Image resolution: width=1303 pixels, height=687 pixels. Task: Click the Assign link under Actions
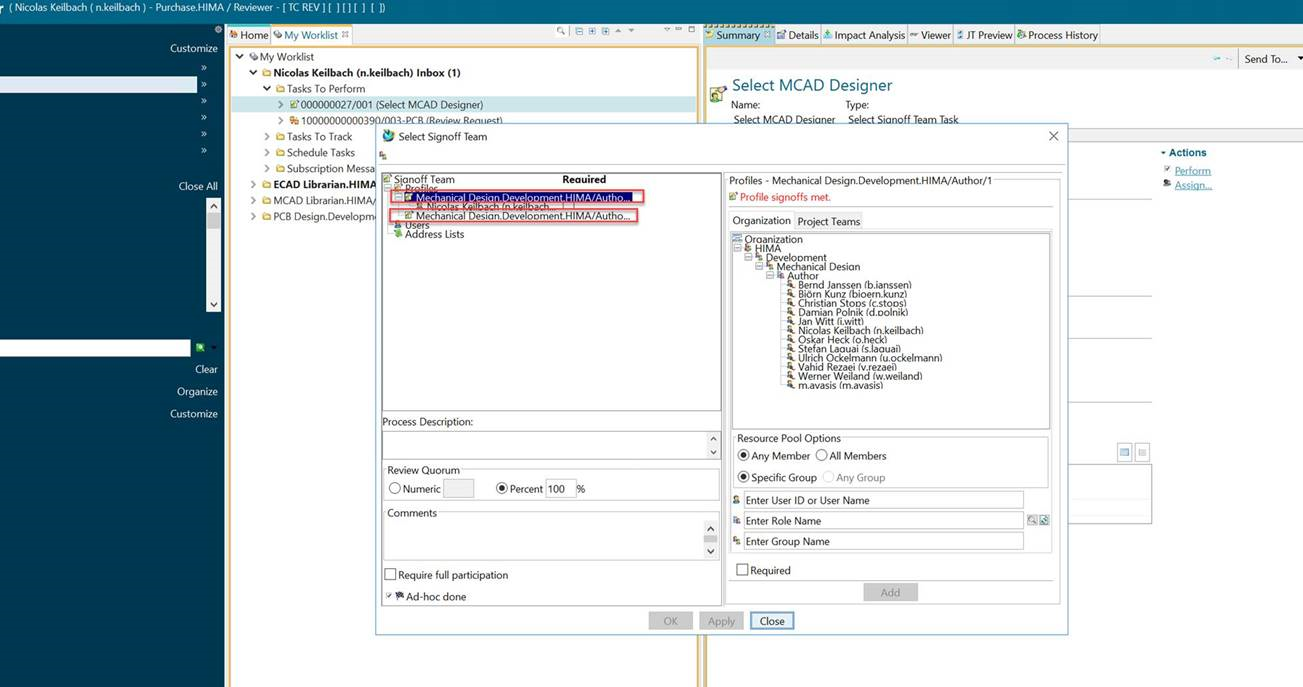[1192, 185]
